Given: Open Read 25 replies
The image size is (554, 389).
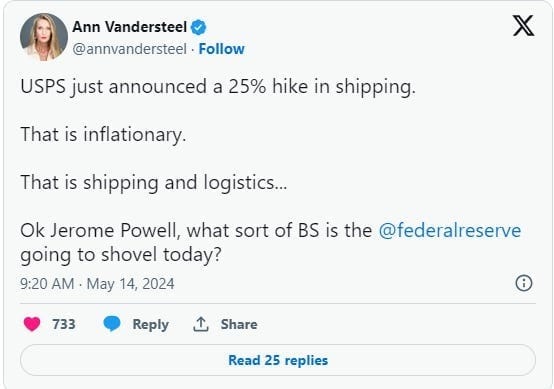Looking at the screenshot, I should tap(278, 360).
